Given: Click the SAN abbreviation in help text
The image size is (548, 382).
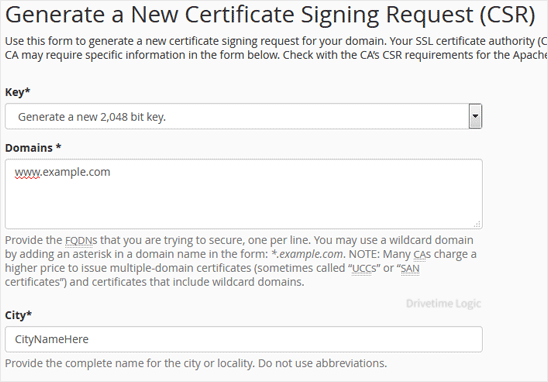Looking at the screenshot, I should pos(410,268).
